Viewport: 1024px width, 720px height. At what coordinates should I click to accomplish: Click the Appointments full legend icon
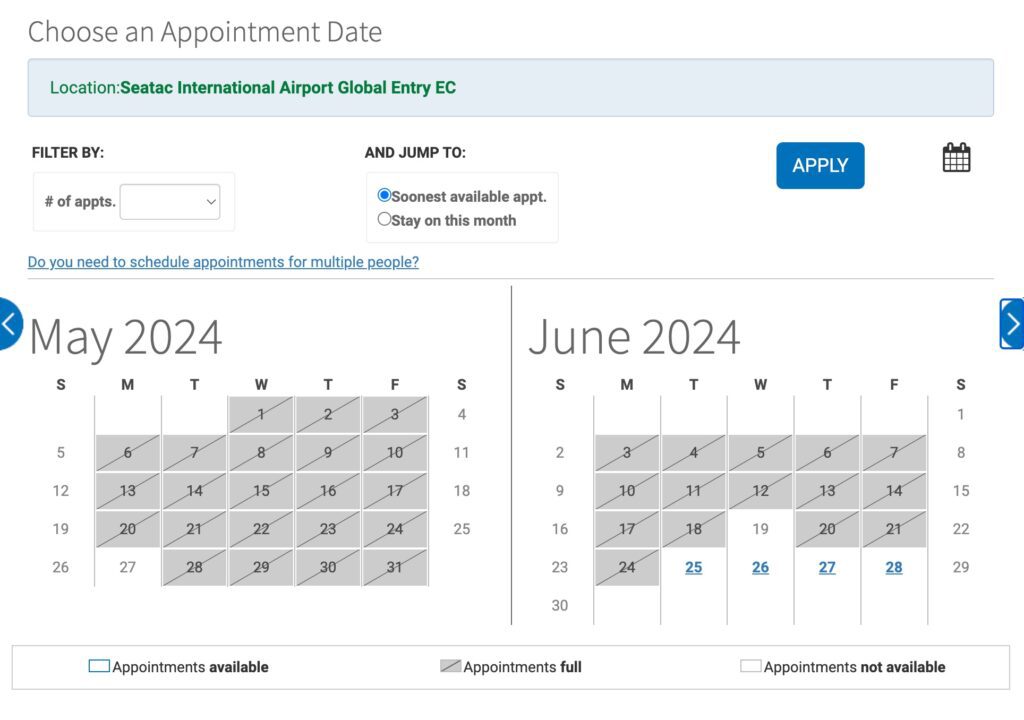(x=451, y=666)
